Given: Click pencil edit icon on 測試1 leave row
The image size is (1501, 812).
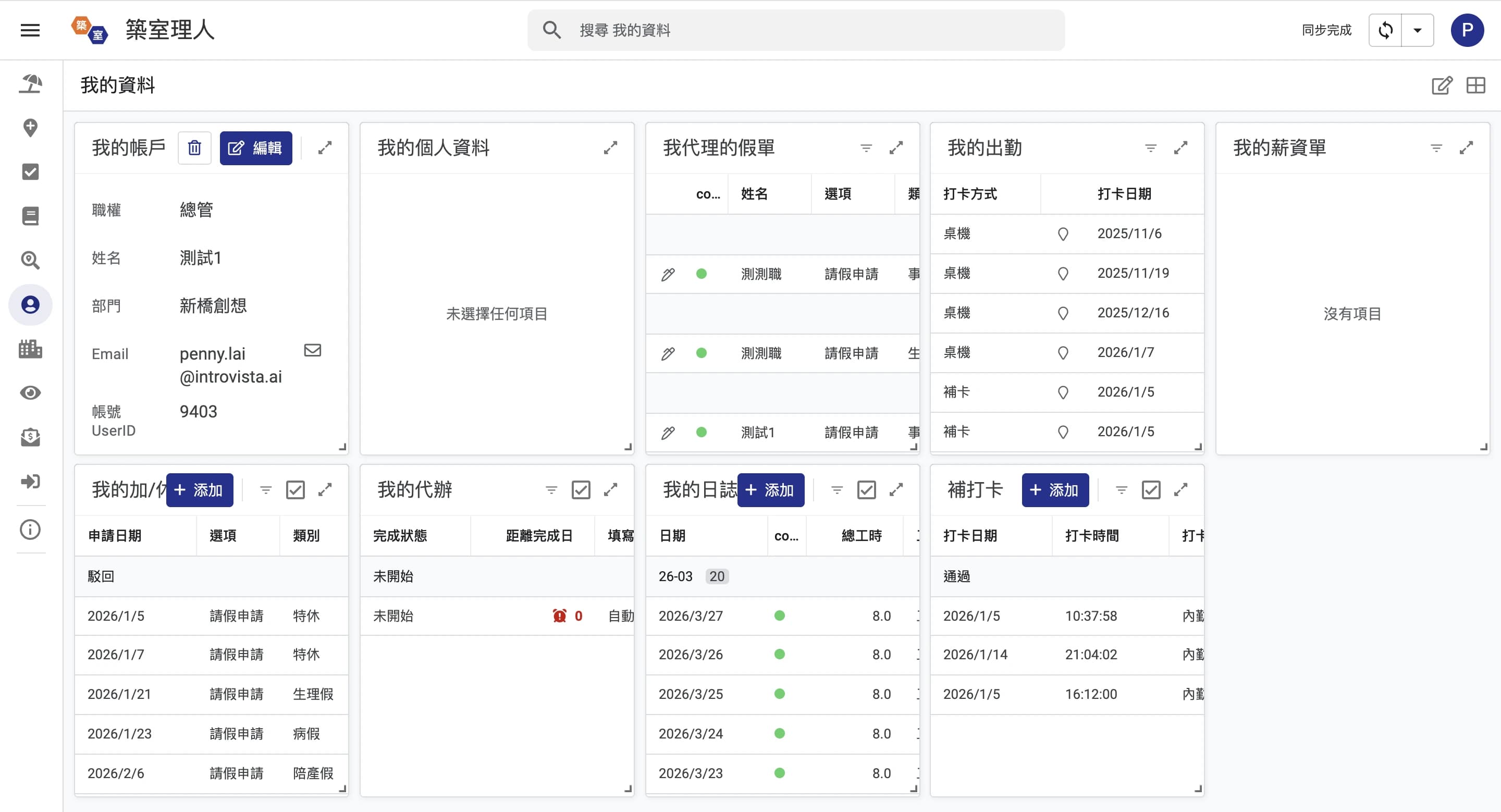Looking at the screenshot, I should [x=668, y=432].
